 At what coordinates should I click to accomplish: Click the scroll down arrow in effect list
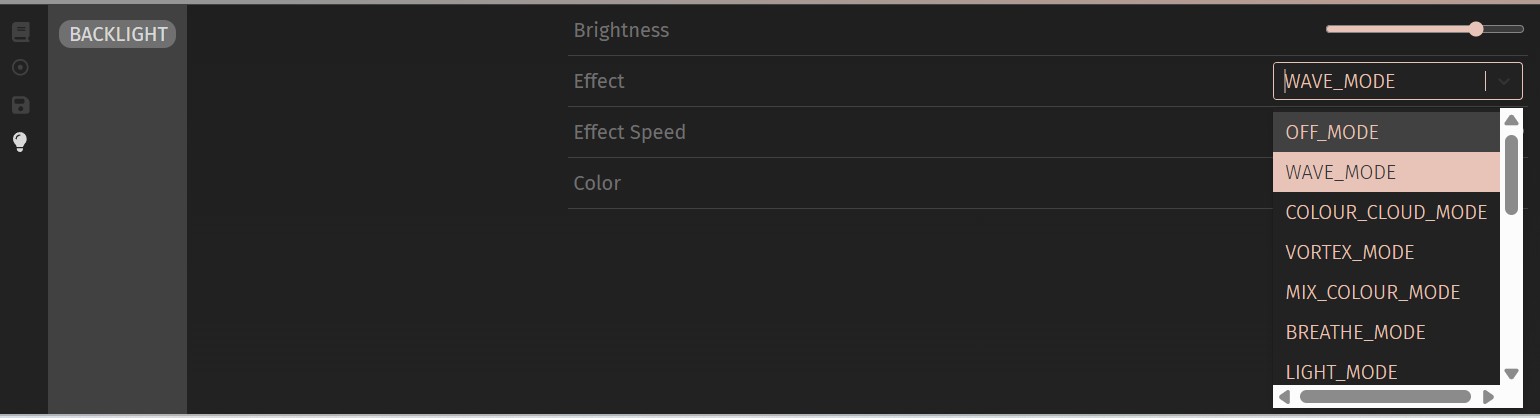[x=1511, y=374]
